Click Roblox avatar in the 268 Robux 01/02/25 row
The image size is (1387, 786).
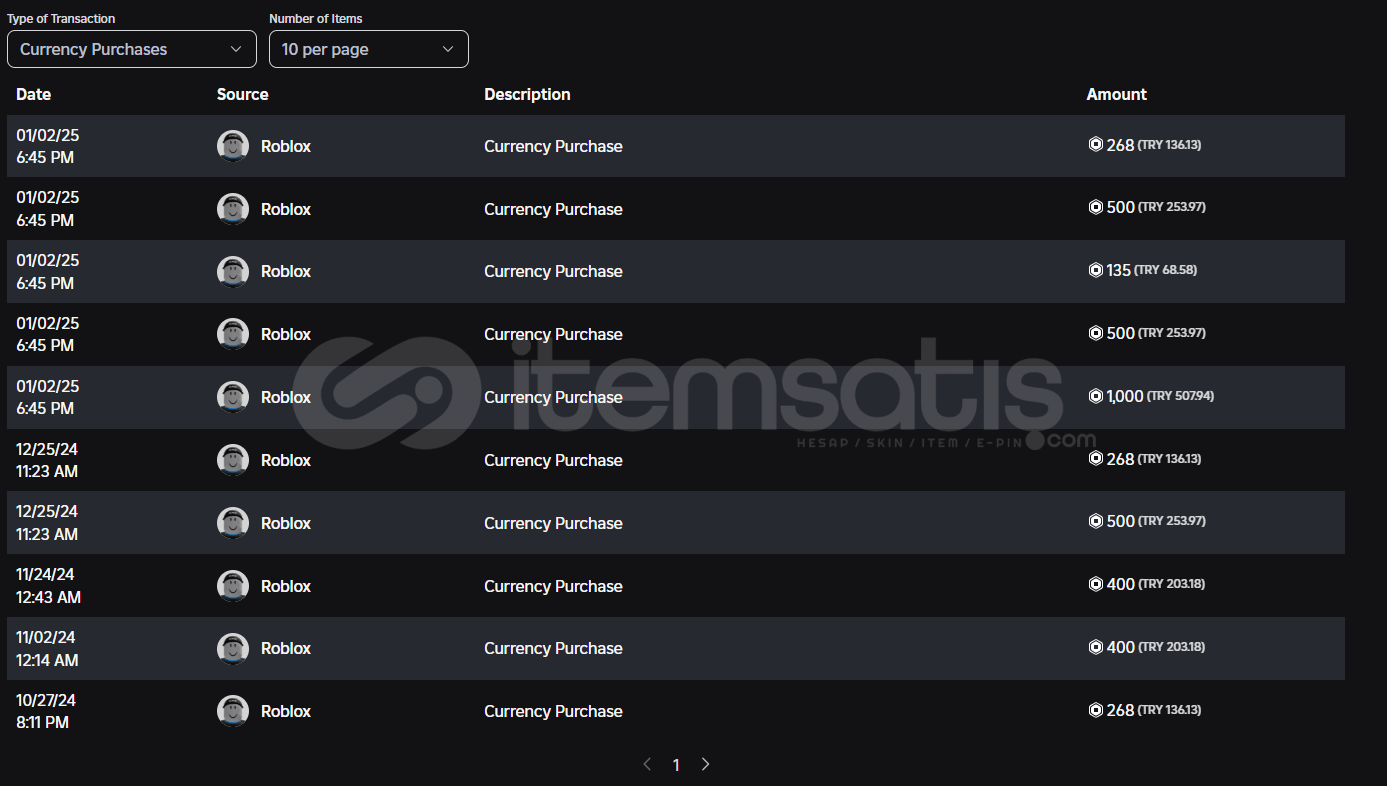click(x=233, y=146)
